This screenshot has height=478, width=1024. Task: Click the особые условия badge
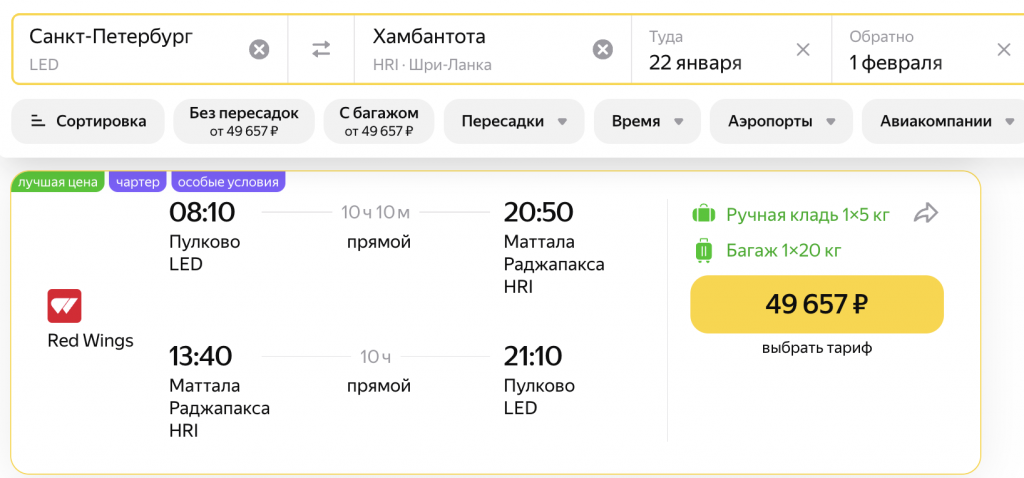tap(228, 182)
